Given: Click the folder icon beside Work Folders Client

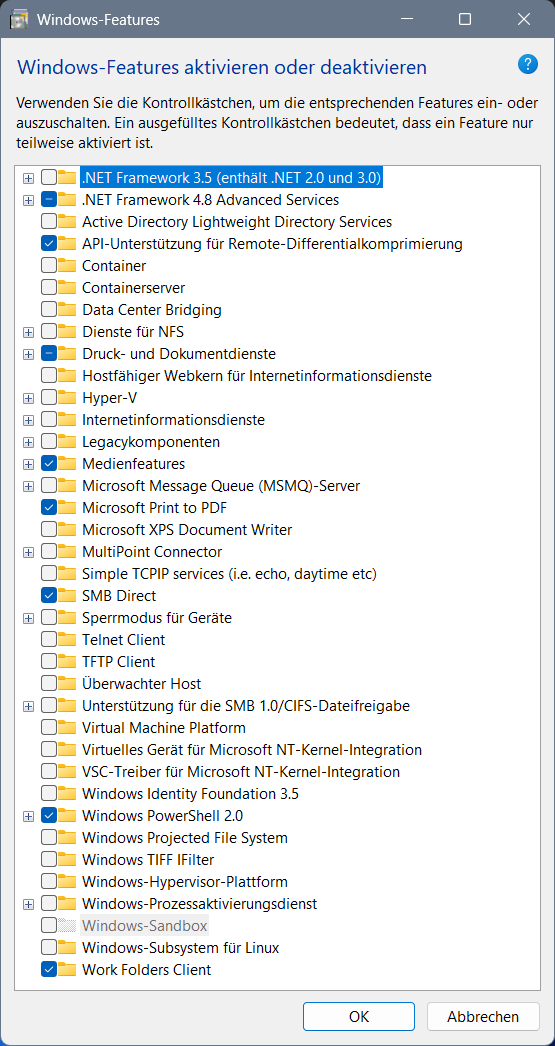Looking at the screenshot, I should [67, 970].
